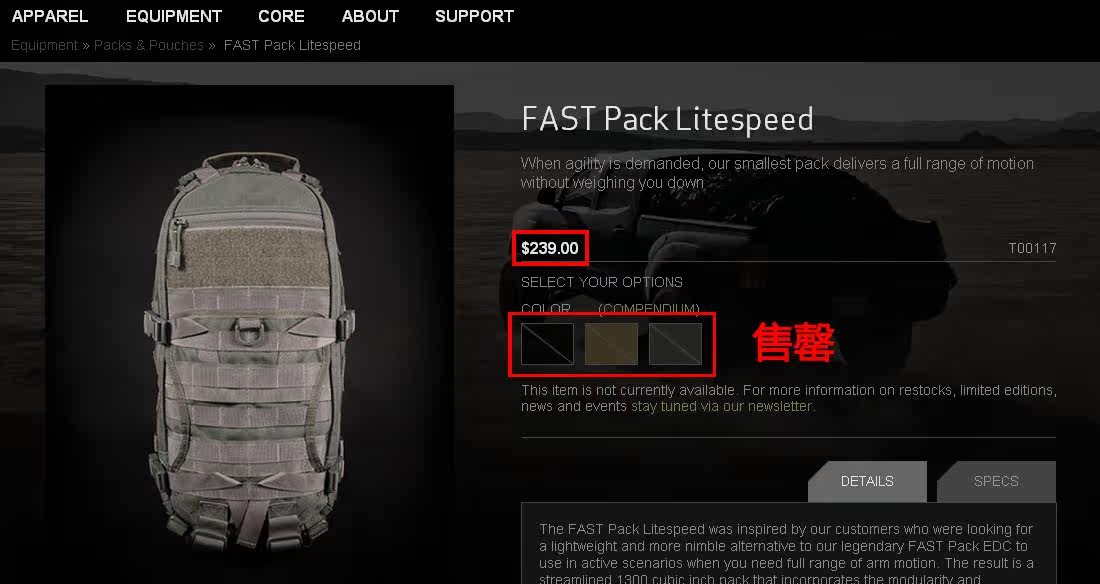This screenshot has width=1100, height=584.
Task: Click the T00117 product code
Action: point(1032,248)
